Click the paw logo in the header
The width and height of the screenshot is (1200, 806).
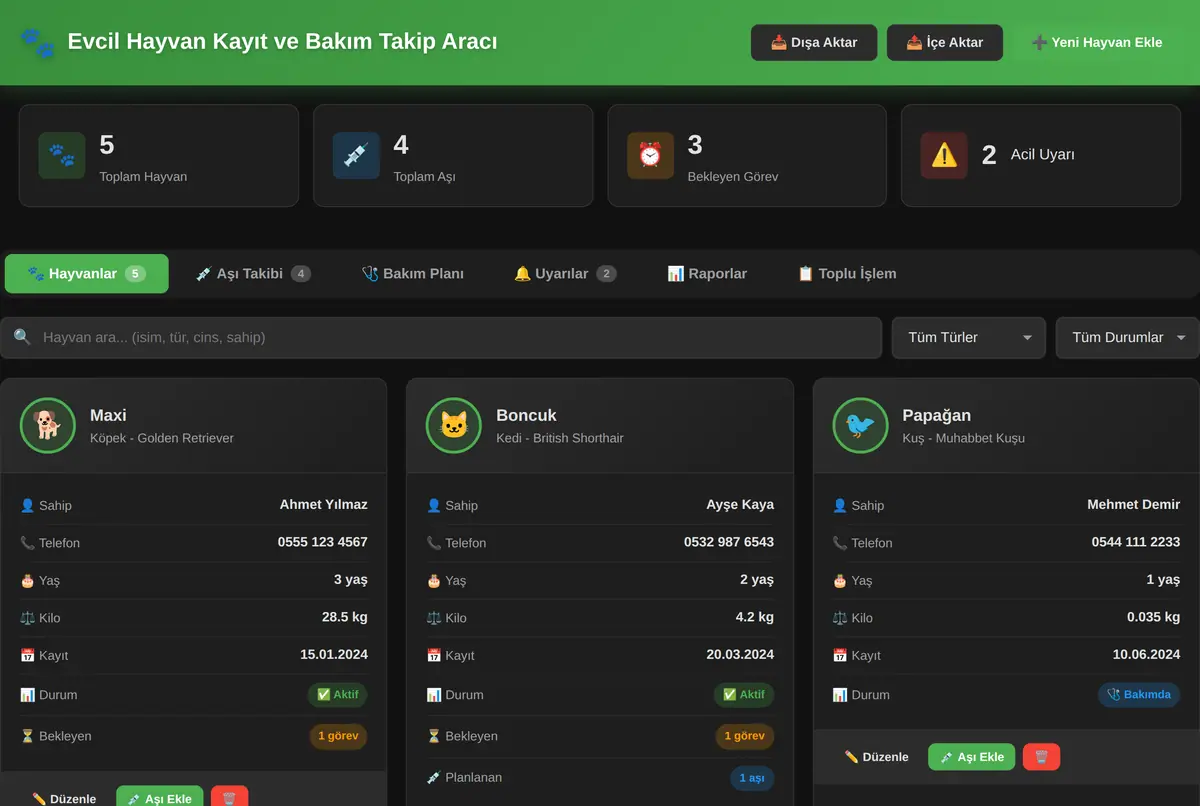[x=38, y=42]
